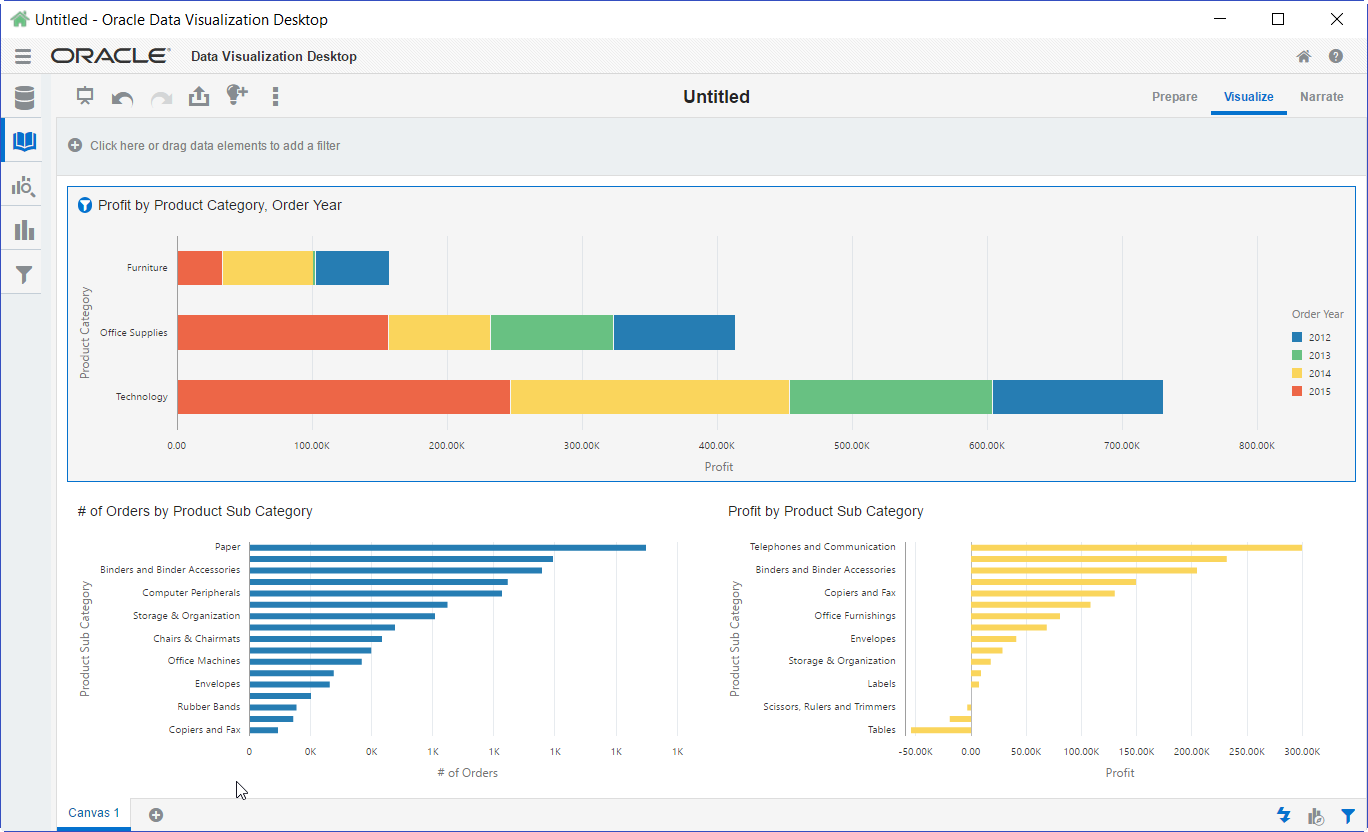Switch to the Narrate tab
The width and height of the screenshot is (1368, 832).
tap(1321, 96)
